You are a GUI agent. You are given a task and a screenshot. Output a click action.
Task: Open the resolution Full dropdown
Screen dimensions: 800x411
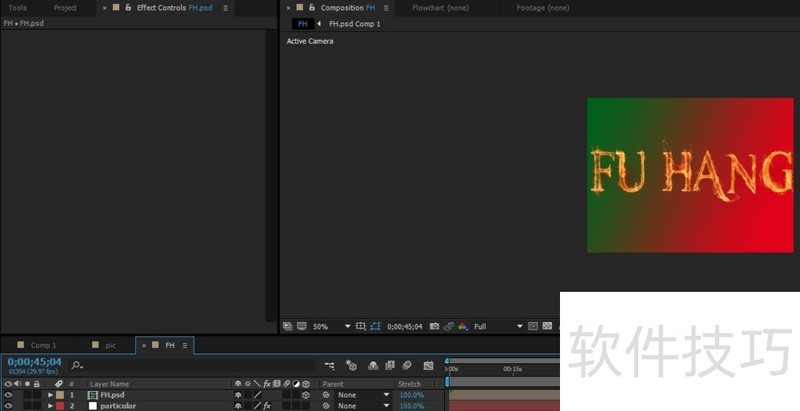point(519,326)
